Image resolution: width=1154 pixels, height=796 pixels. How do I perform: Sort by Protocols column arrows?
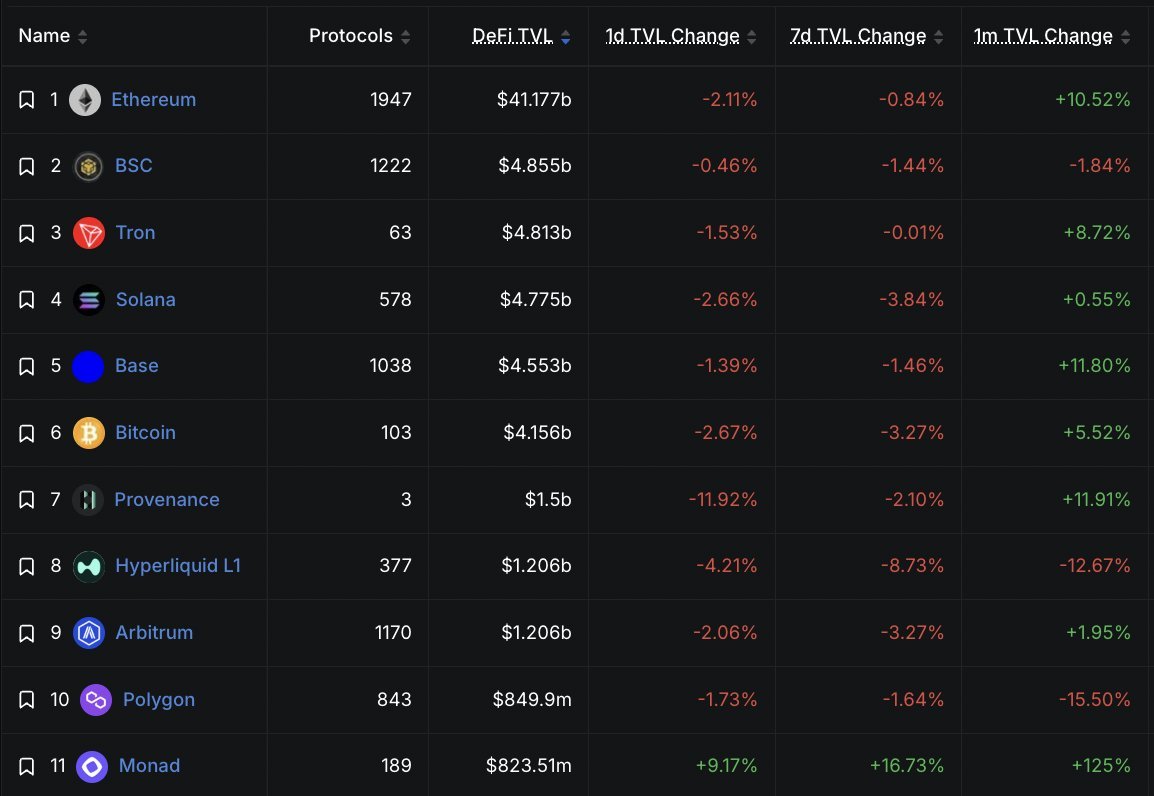[406, 37]
